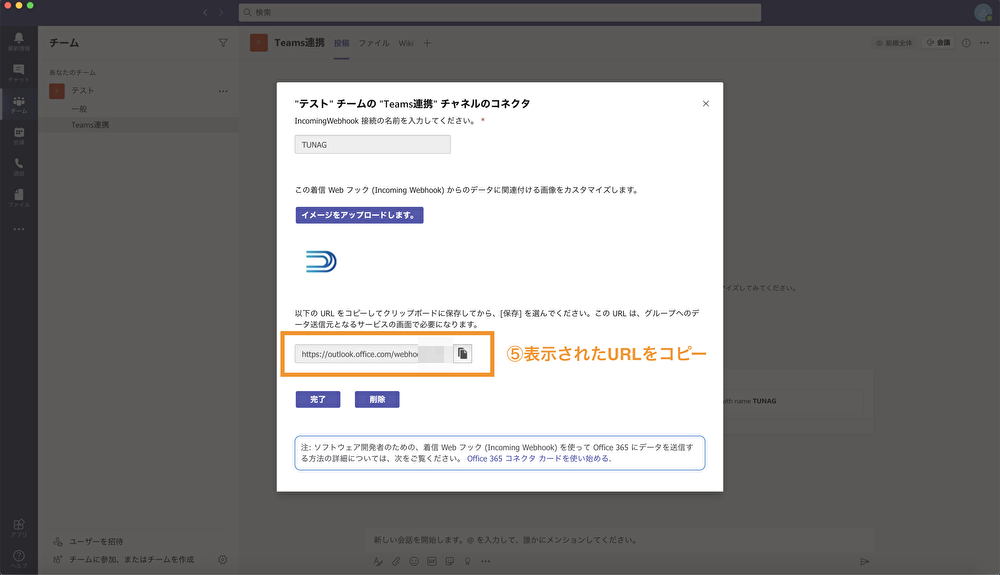Open the text format icon in composer

pyautogui.click(x=378, y=562)
